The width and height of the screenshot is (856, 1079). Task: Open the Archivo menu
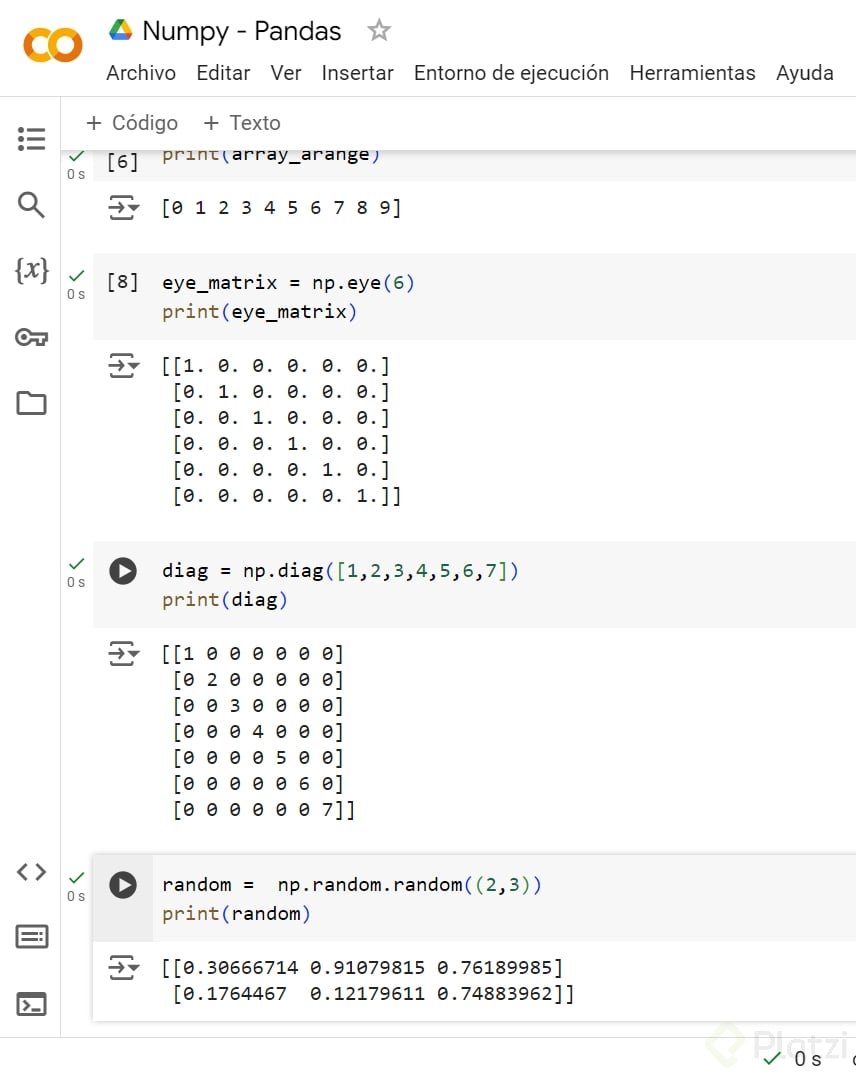coord(141,73)
